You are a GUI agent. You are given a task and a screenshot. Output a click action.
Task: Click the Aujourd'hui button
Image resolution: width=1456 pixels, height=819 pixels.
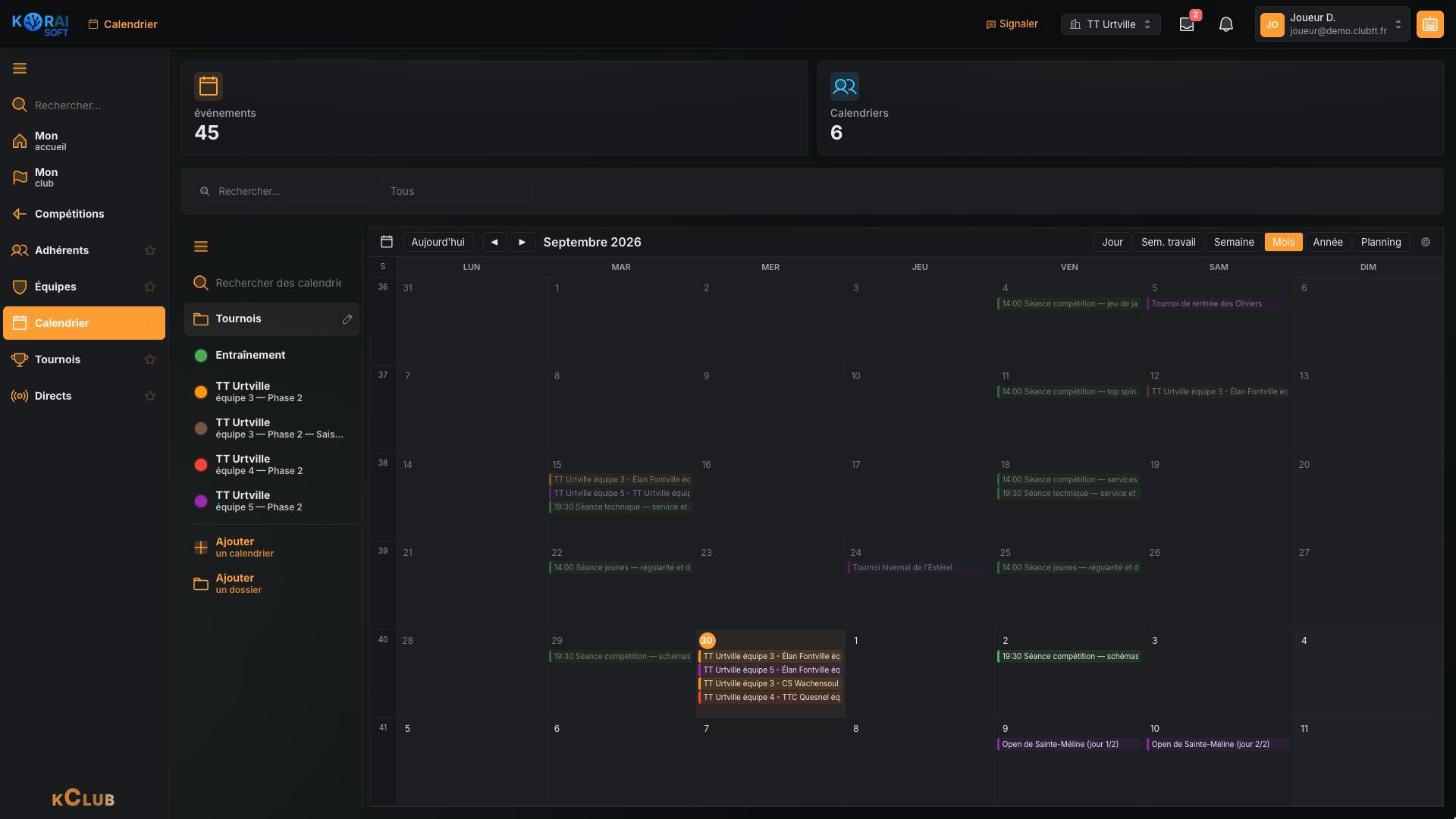pyautogui.click(x=438, y=242)
